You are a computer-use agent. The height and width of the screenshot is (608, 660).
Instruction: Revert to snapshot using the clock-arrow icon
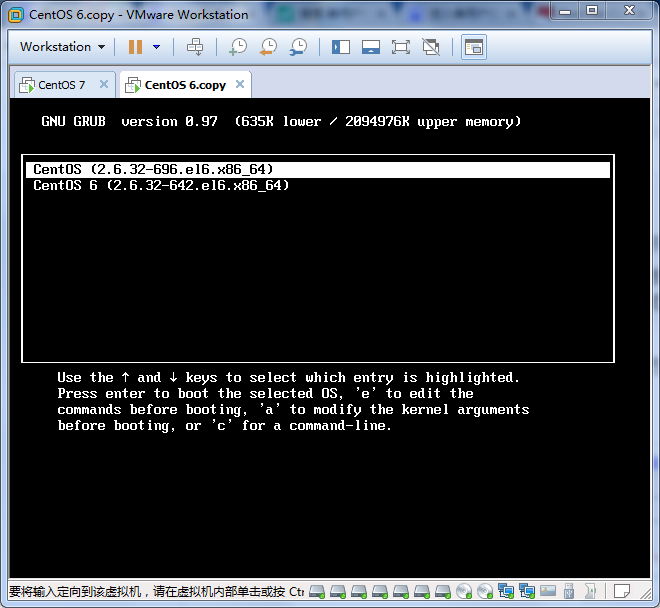pos(268,47)
